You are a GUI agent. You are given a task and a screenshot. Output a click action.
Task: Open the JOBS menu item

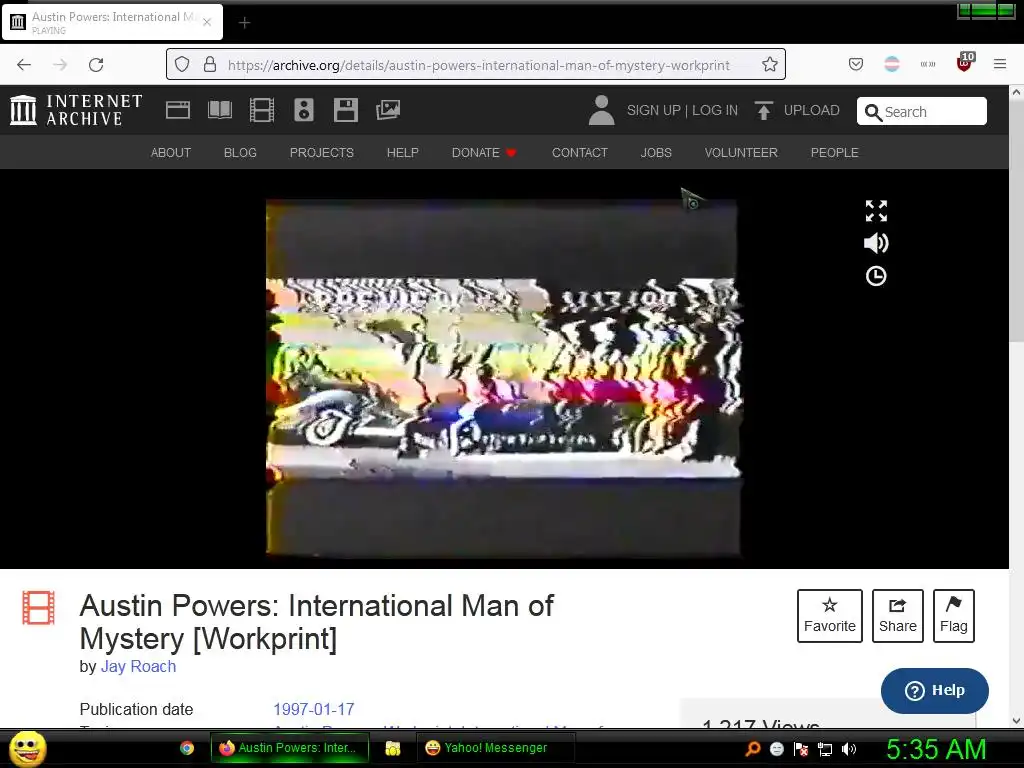click(x=656, y=152)
